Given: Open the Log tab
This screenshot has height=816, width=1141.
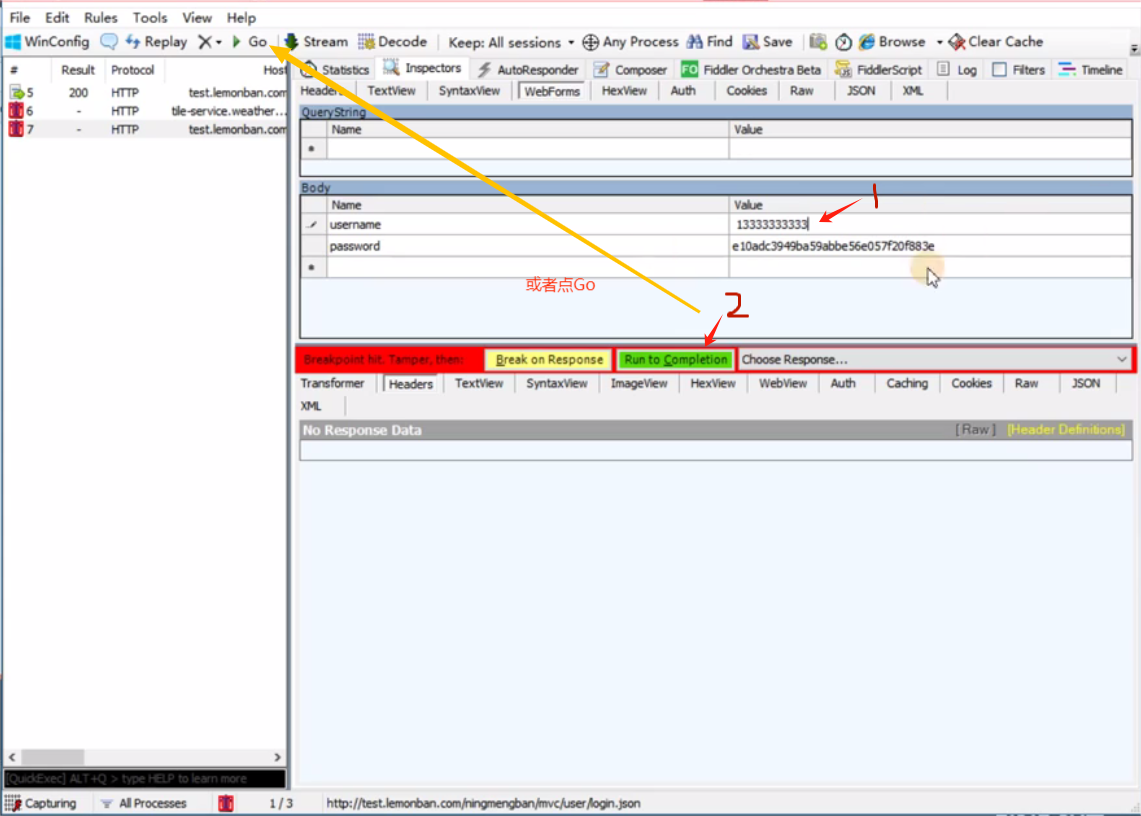Looking at the screenshot, I should pyautogui.click(x=957, y=69).
